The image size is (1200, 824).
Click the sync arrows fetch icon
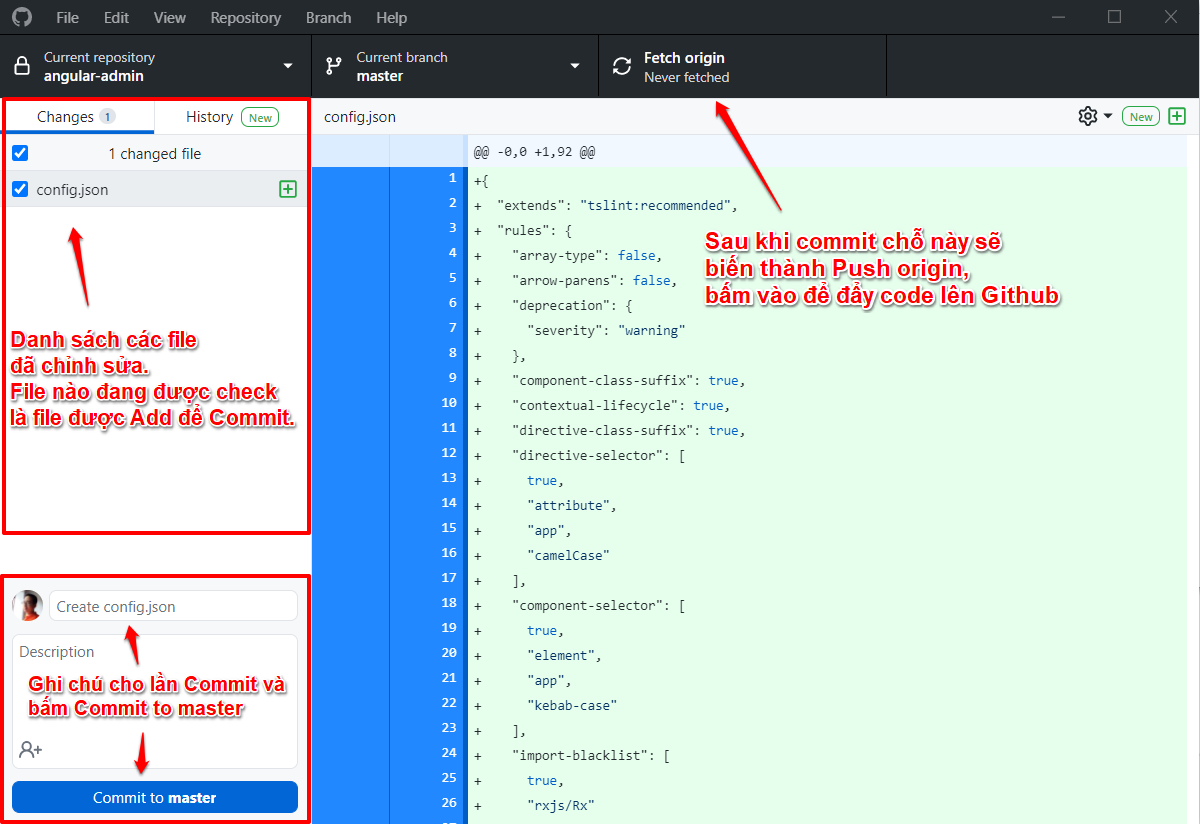tap(622, 66)
